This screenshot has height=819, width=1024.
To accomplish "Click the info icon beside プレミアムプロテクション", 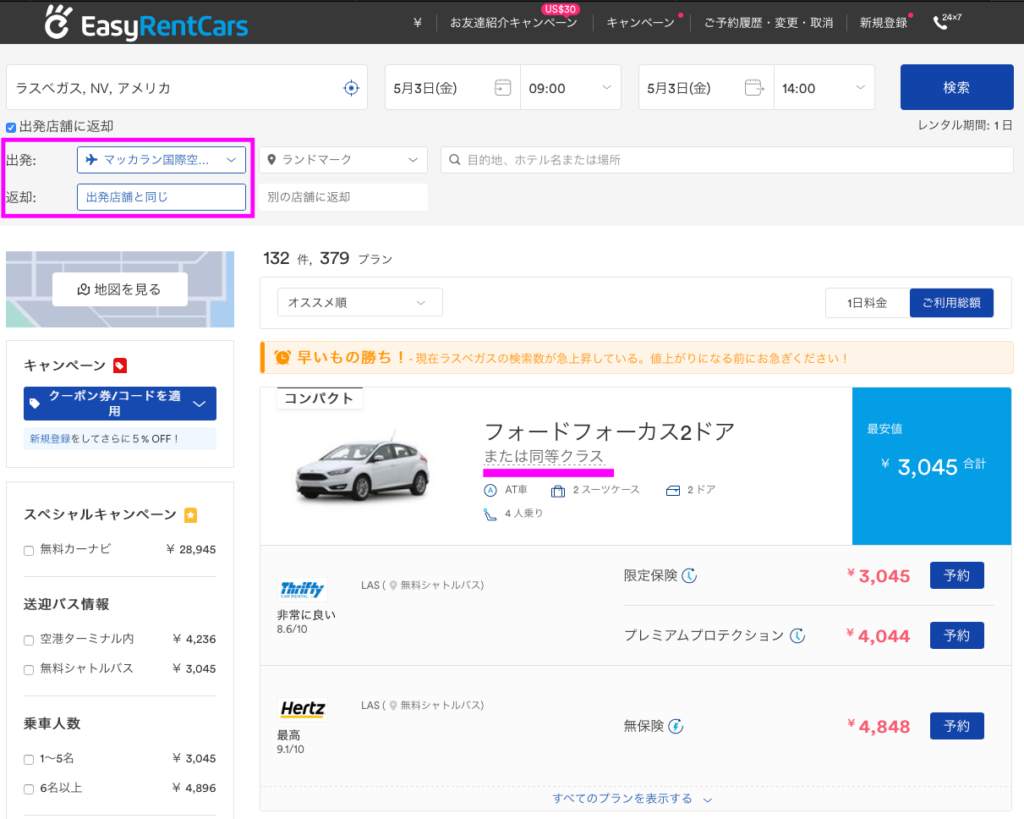I will 797,635.
